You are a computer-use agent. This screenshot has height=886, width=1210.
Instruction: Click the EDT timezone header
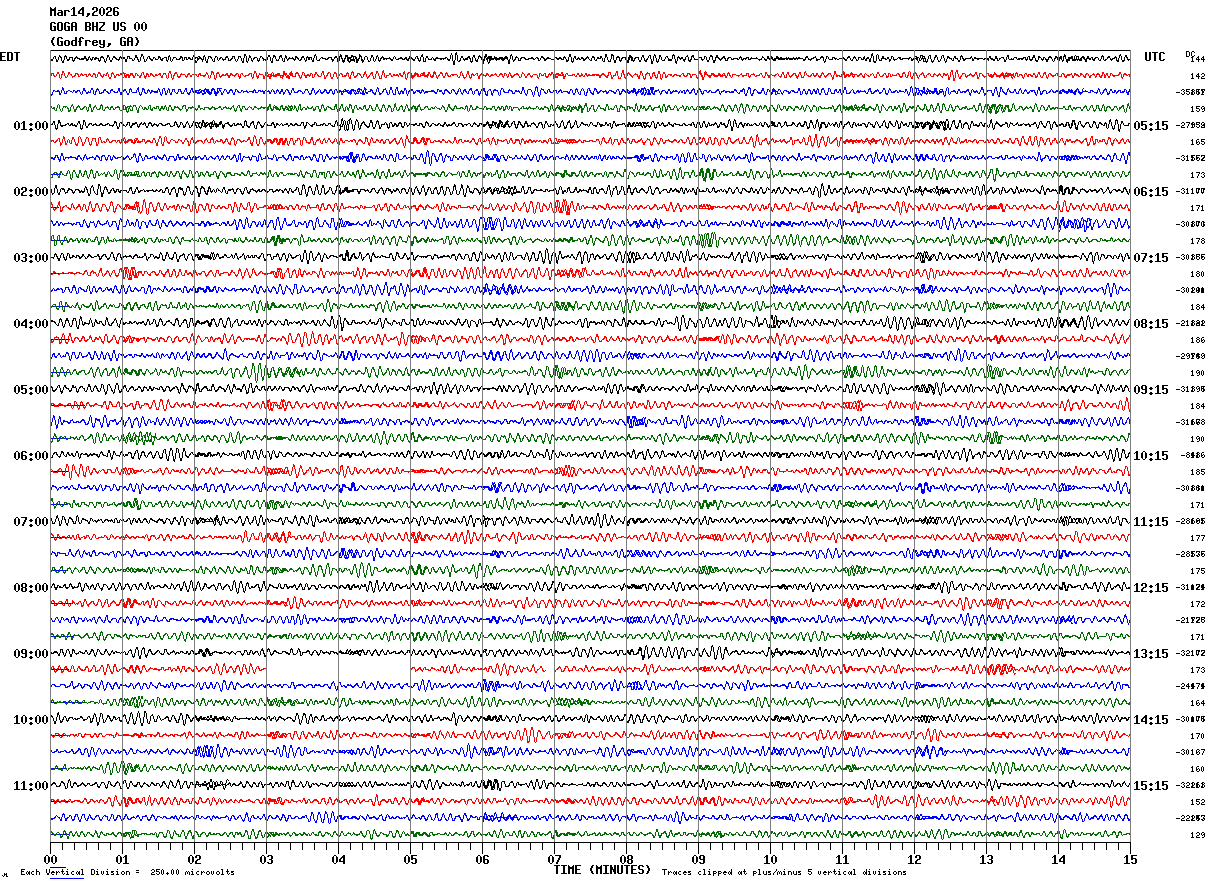(x=10, y=57)
